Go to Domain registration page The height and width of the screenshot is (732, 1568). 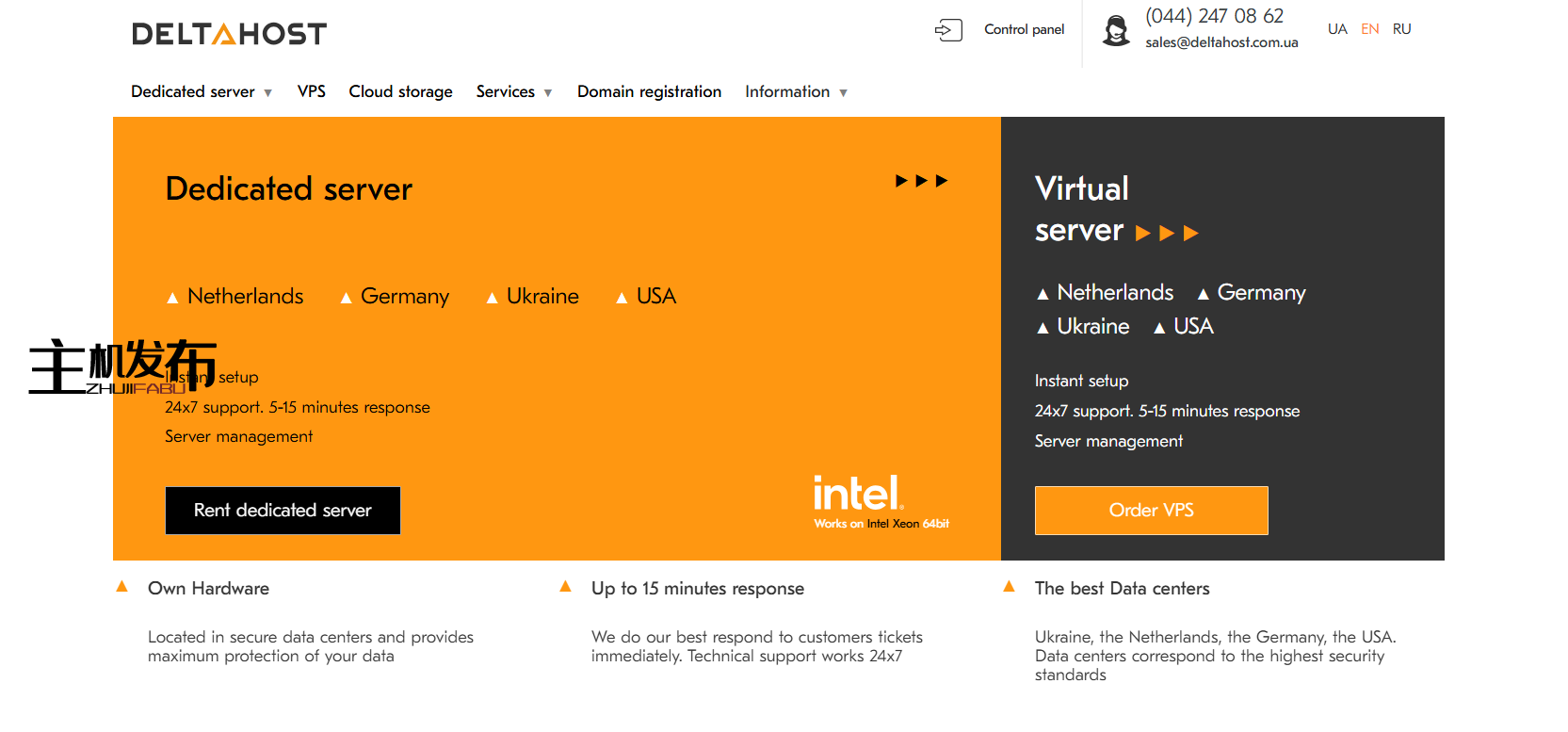point(649,91)
